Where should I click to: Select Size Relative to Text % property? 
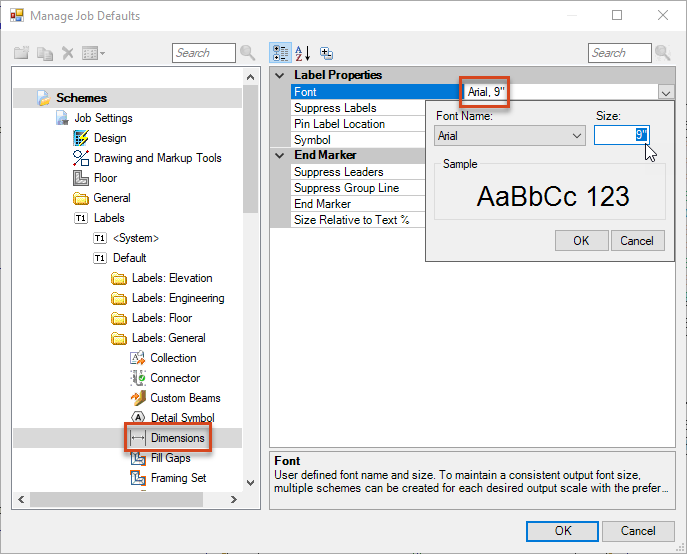358,220
